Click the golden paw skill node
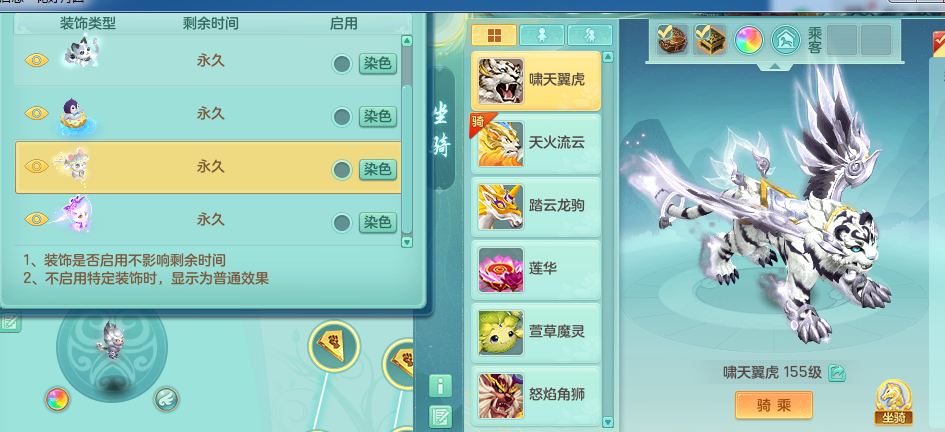 pyautogui.click(x=334, y=346)
